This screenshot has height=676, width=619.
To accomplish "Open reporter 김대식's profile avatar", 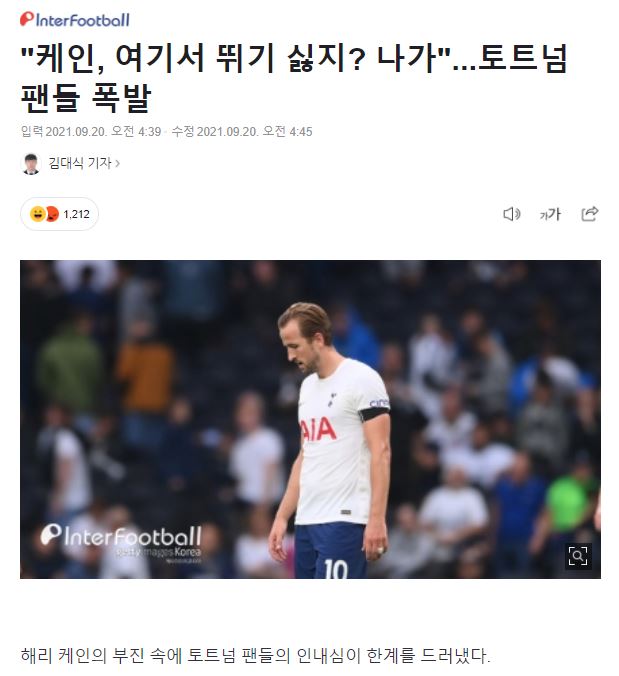I will tap(31, 163).
